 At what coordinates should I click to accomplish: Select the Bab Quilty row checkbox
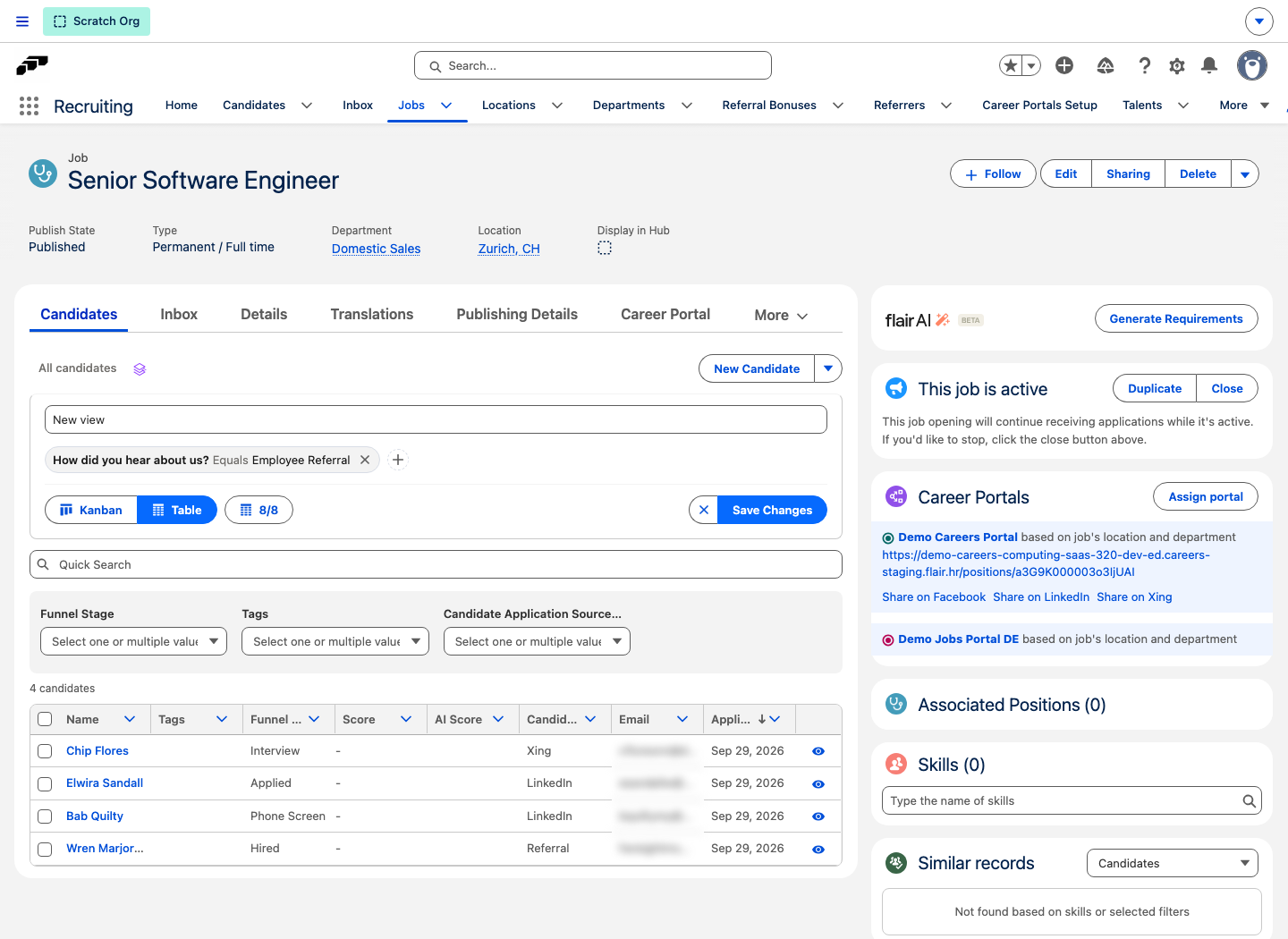coord(45,816)
